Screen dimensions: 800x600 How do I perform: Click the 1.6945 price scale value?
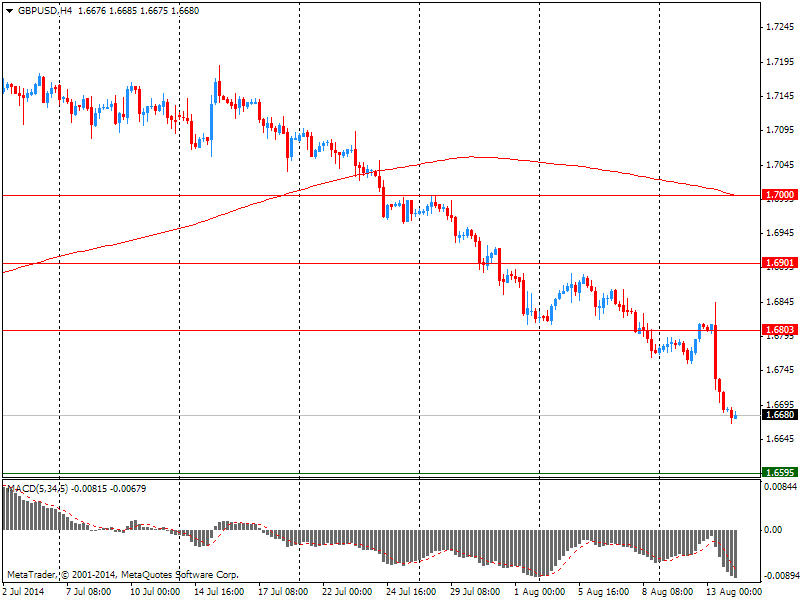[781, 233]
